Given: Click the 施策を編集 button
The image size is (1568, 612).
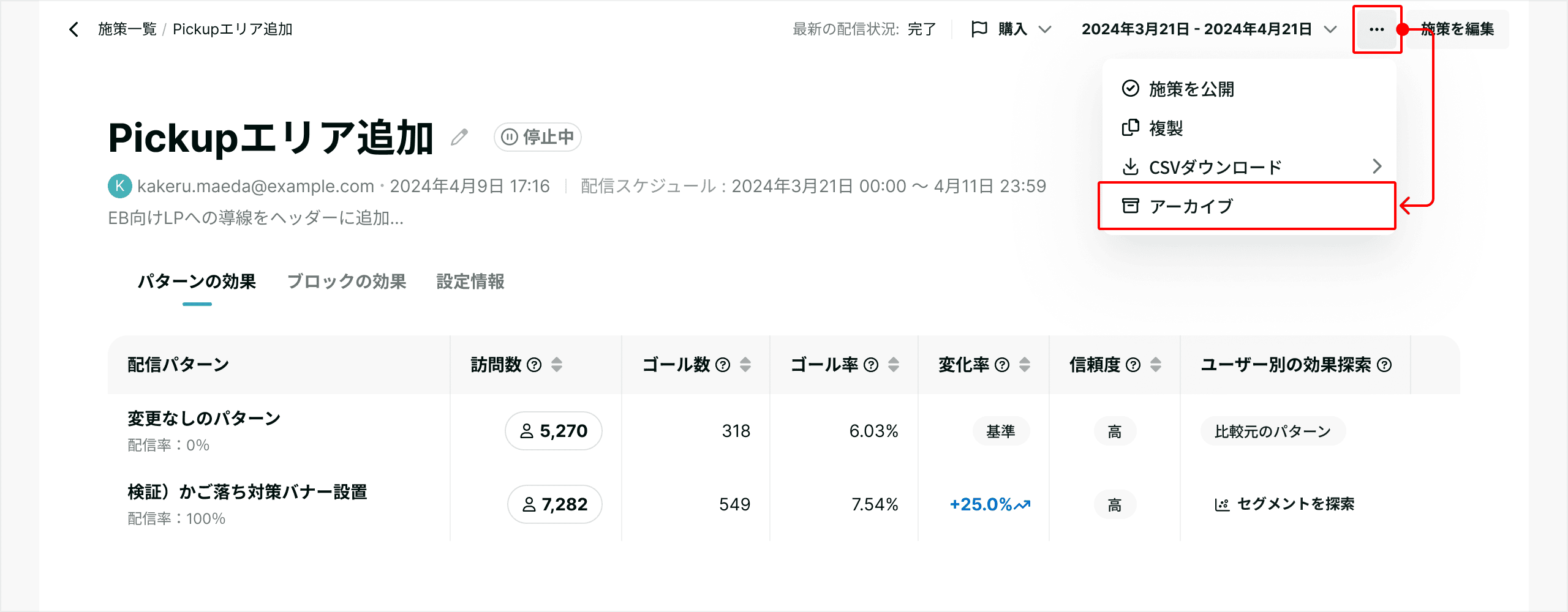Looking at the screenshot, I should pyautogui.click(x=1458, y=29).
